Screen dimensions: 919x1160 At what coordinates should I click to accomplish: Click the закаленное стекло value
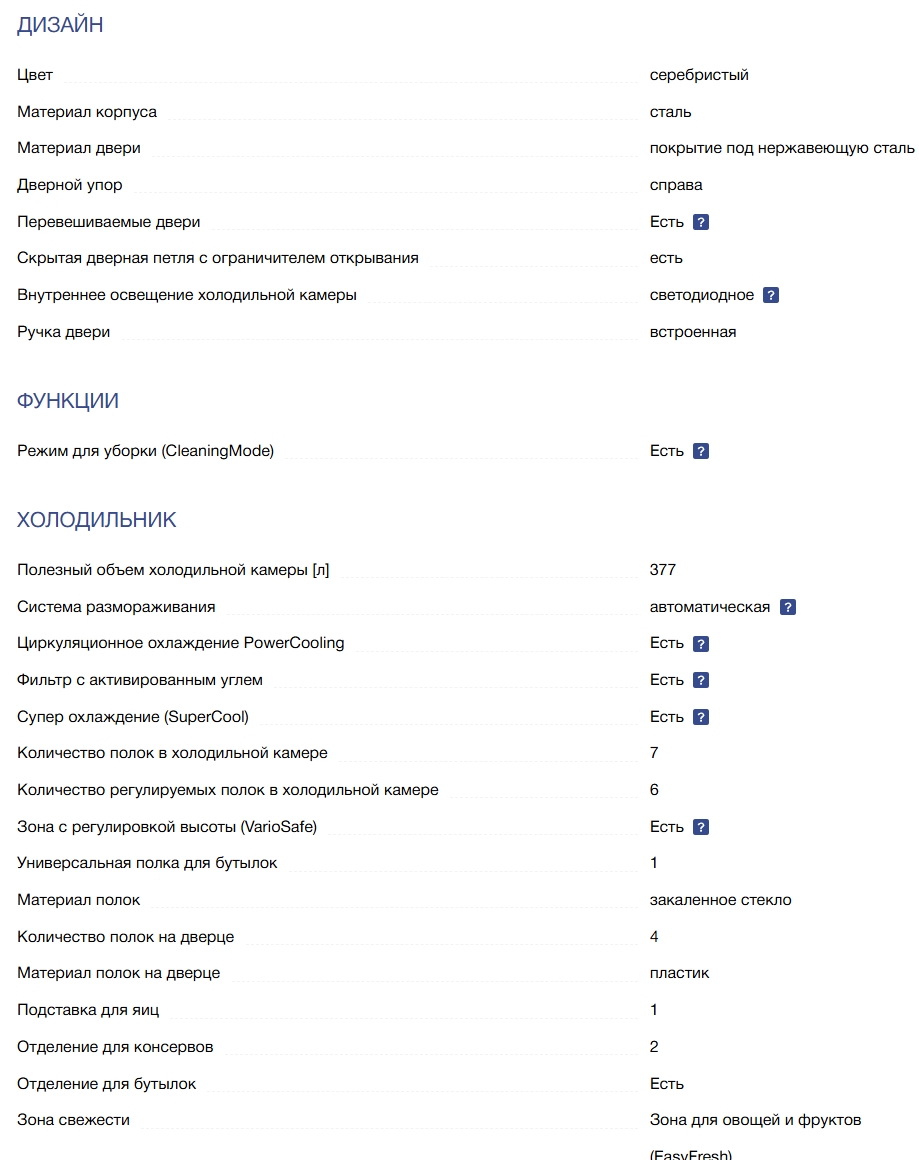coord(720,900)
